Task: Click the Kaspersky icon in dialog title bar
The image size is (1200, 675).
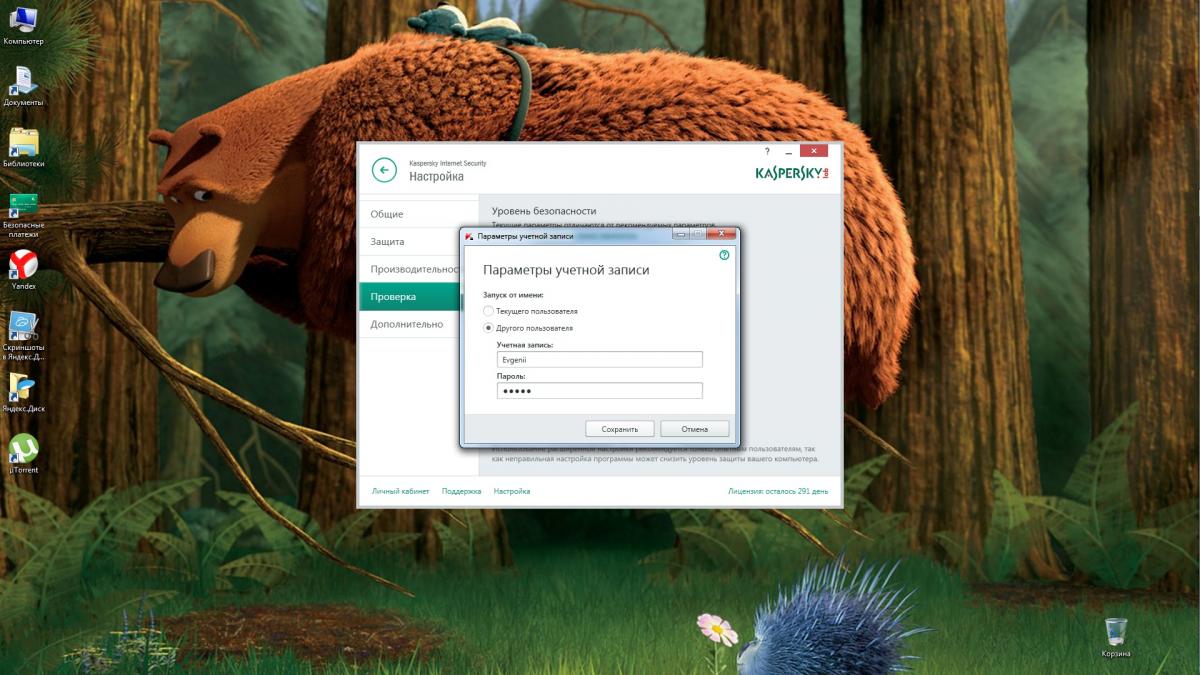Action: click(x=470, y=237)
